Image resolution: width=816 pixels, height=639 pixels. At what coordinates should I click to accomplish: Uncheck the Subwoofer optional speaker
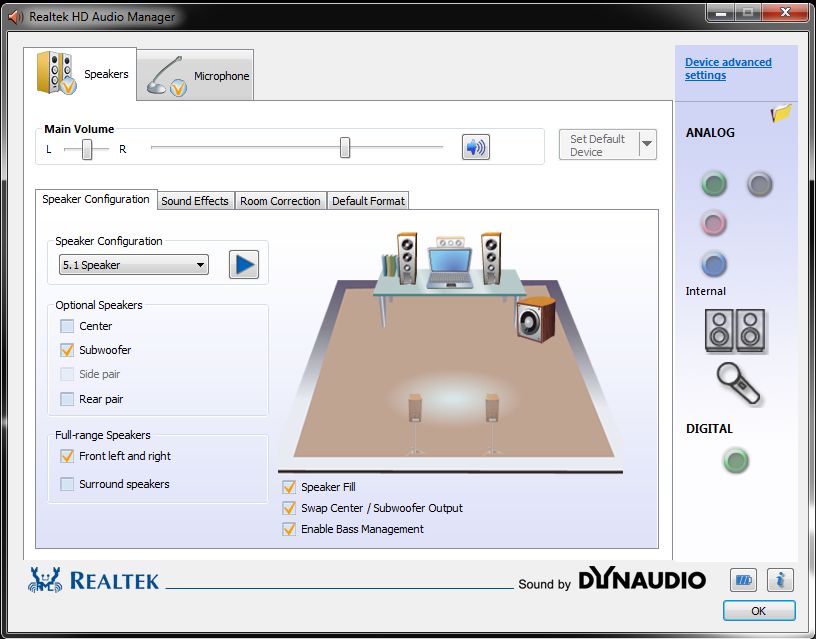click(x=67, y=350)
